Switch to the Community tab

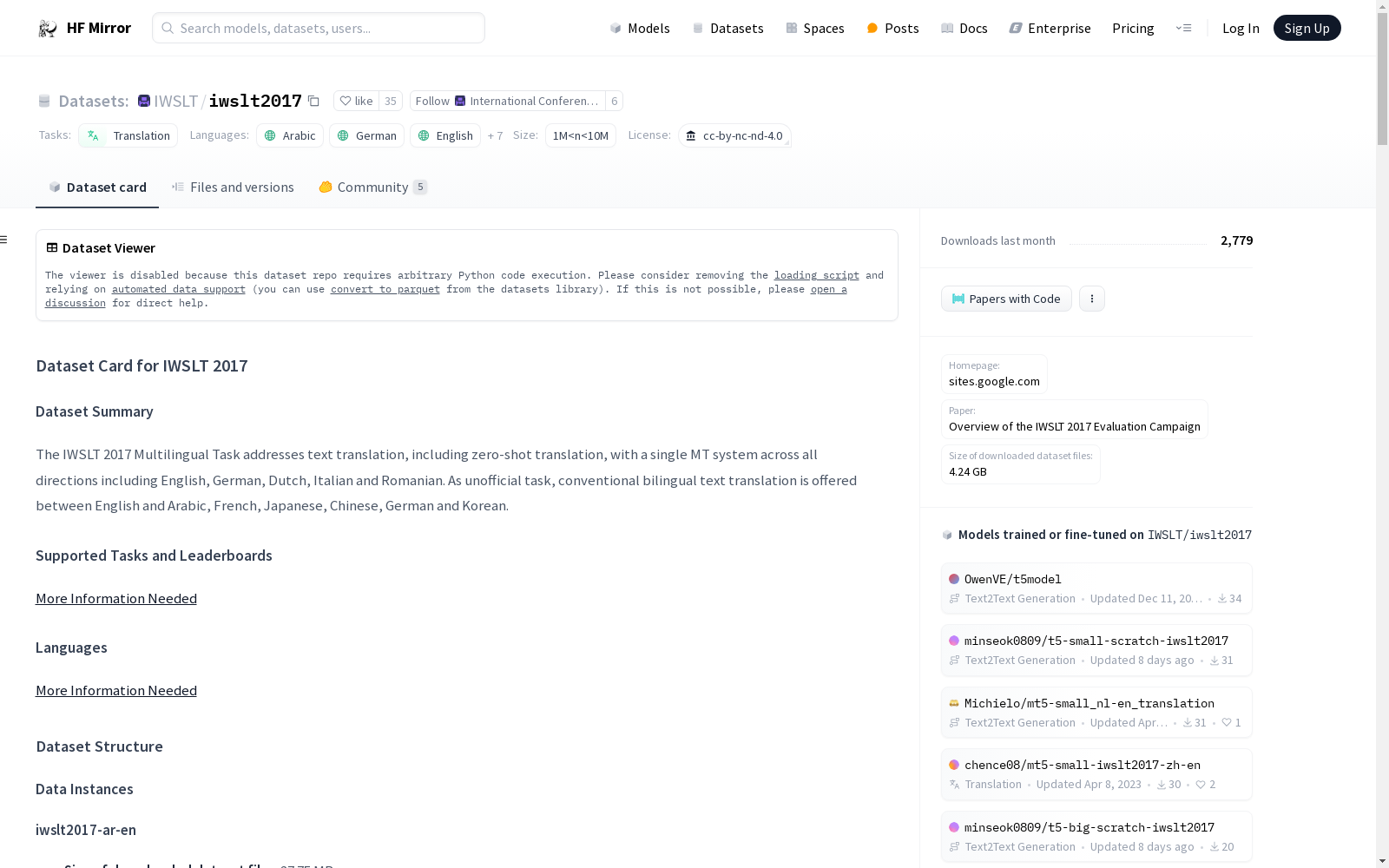tap(373, 187)
